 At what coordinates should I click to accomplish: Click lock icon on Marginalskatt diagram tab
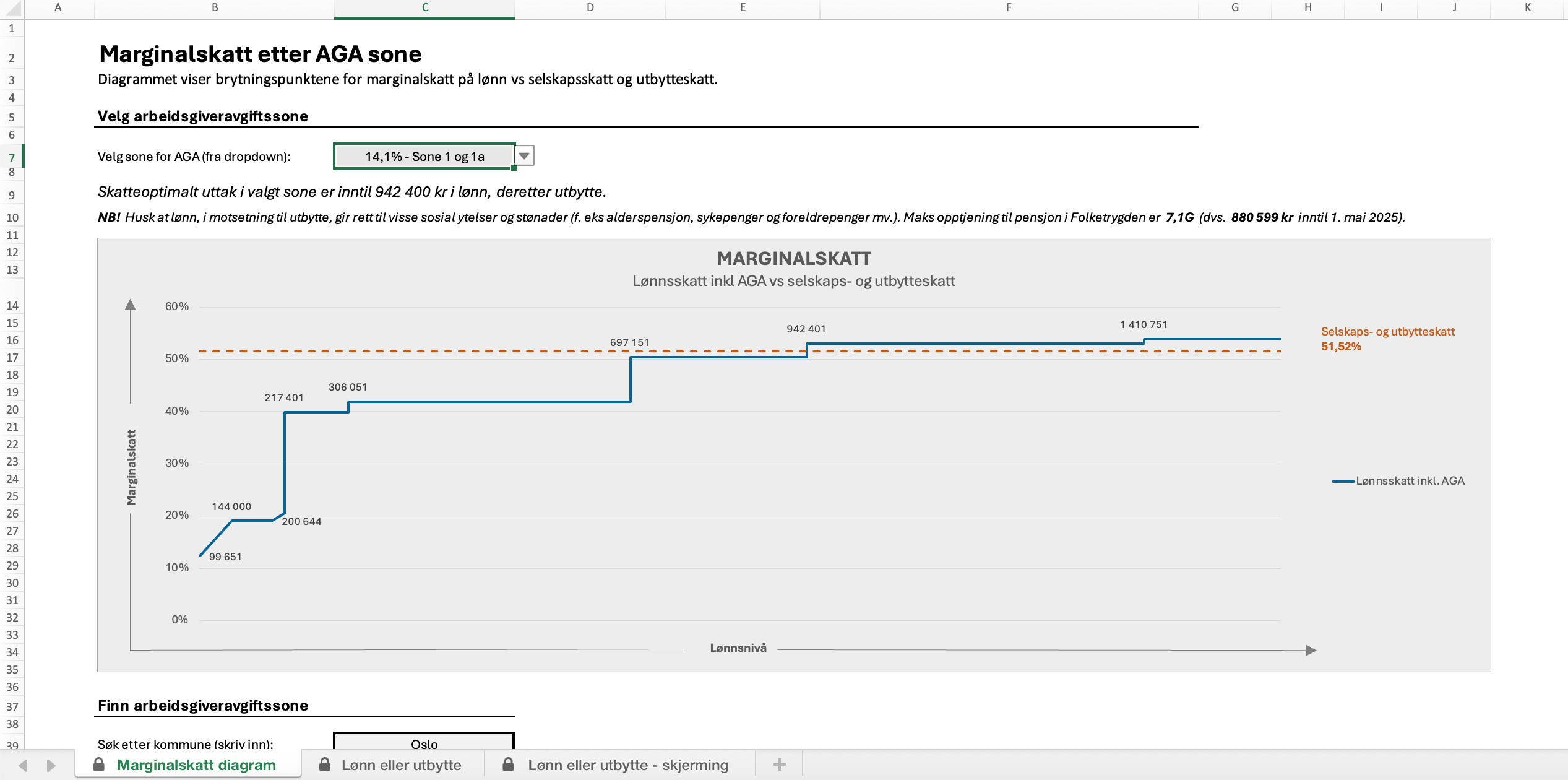click(x=98, y=765)
